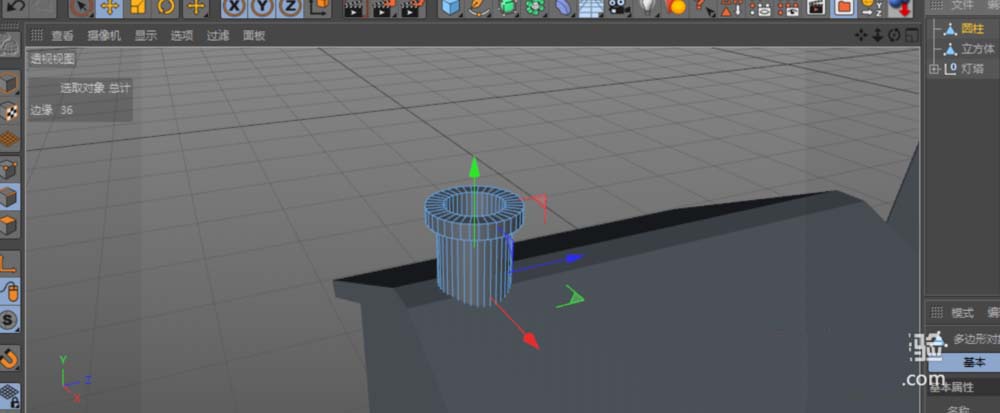The width and height of the screenshot is (1000, 413).
Task: Click the orange Workplane grid icon
Action: click(10, 139)
